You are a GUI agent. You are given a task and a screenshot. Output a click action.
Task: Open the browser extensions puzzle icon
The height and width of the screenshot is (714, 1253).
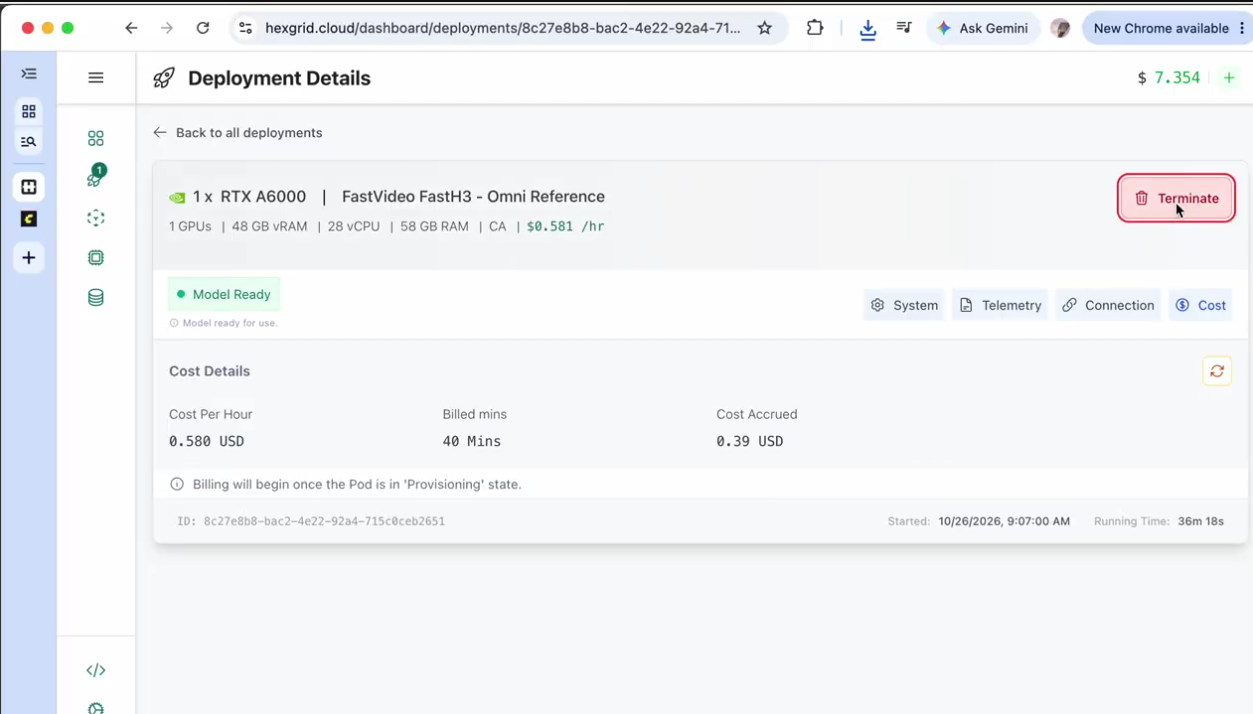815,28
